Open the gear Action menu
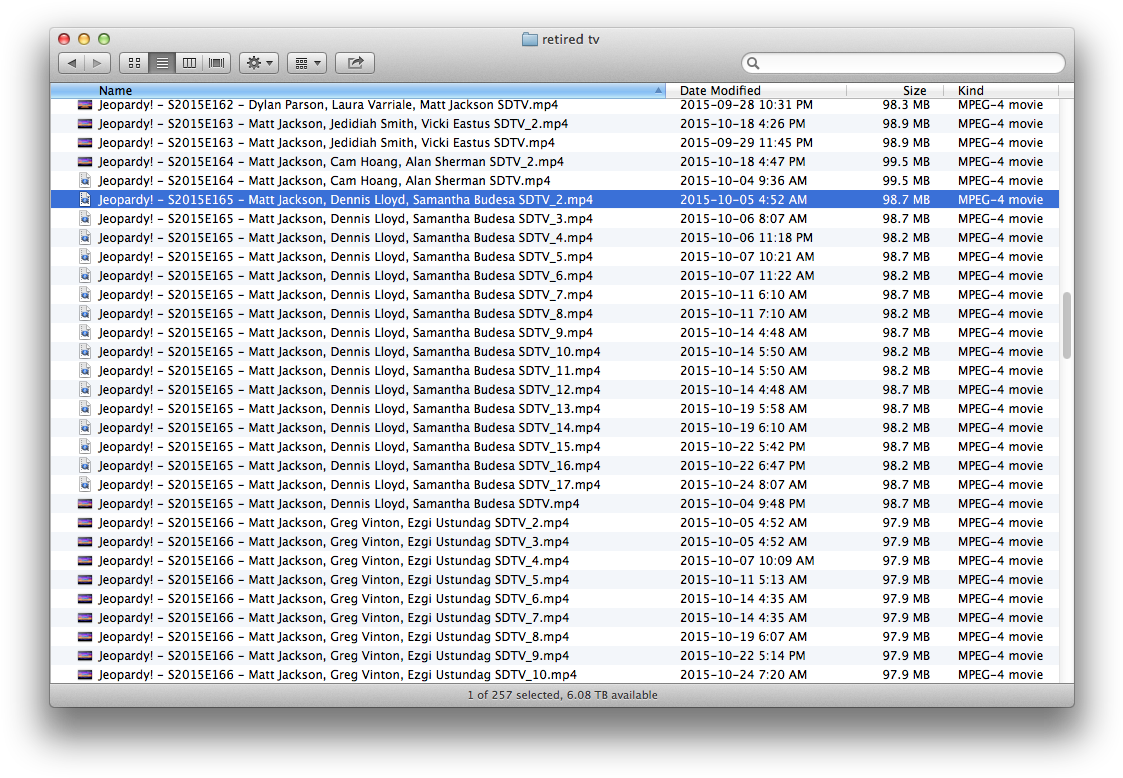Image resolution: width=1123 pixels, height=778 pixels. (x=259, y=63)
